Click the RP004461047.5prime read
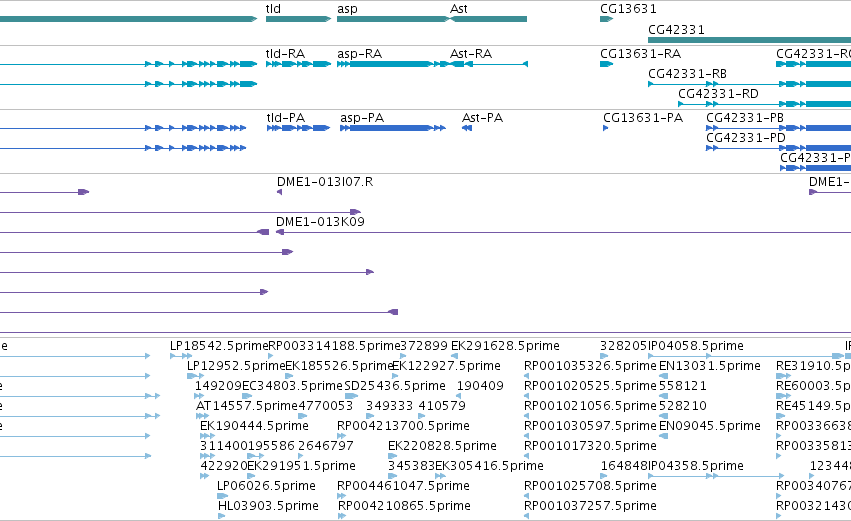 [x=341, y=496]
